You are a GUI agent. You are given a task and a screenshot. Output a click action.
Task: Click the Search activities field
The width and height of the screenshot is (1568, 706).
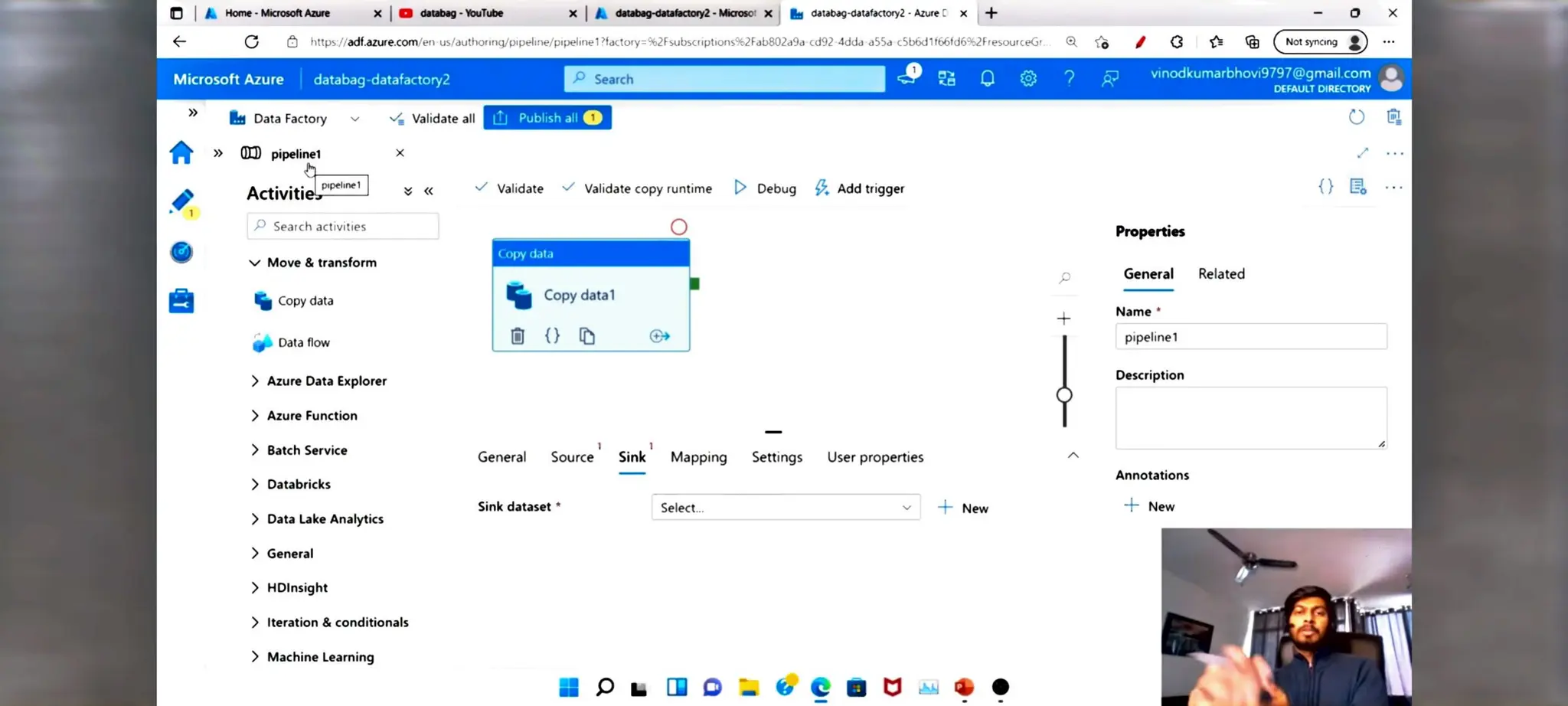pyautogui.click(x=343, y=226)
